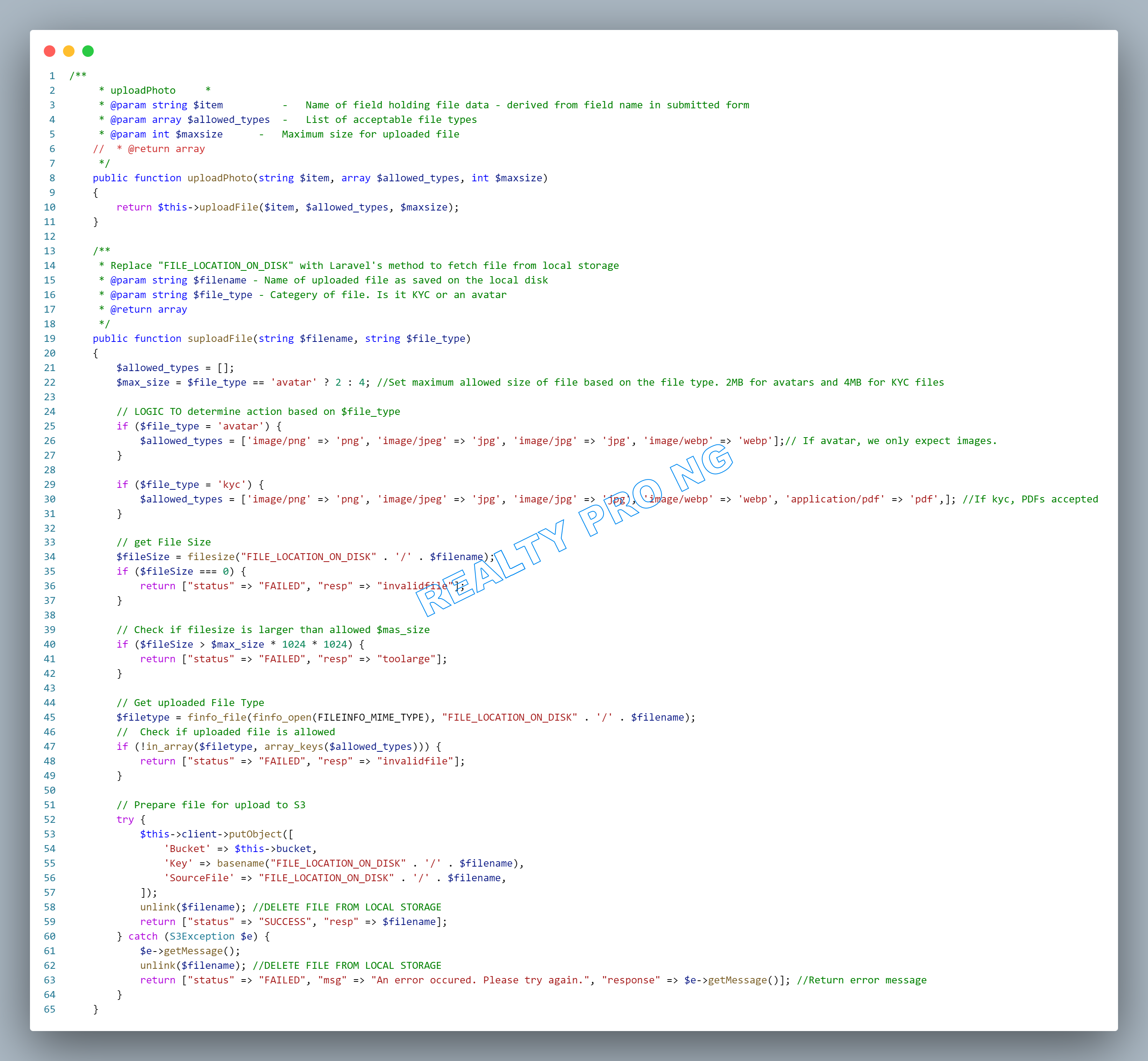The width and height of the screenshot is (1148, 1061).
Task: Click the "response" array key on line 63
Action: tap(631, 981)
